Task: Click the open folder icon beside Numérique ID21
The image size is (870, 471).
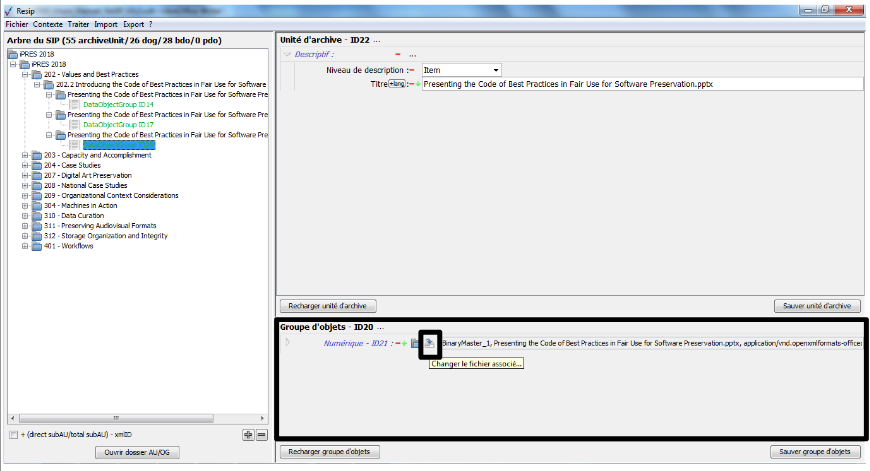Action: (415, 343)
